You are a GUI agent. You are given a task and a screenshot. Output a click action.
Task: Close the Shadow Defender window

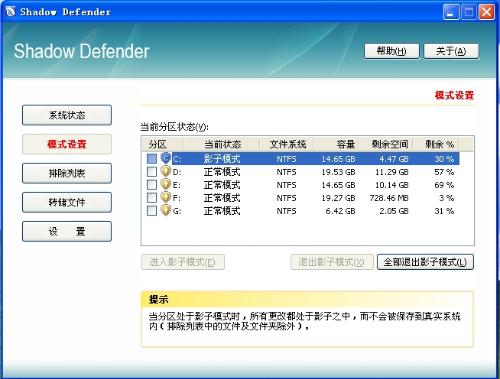[x=487, y=12]
